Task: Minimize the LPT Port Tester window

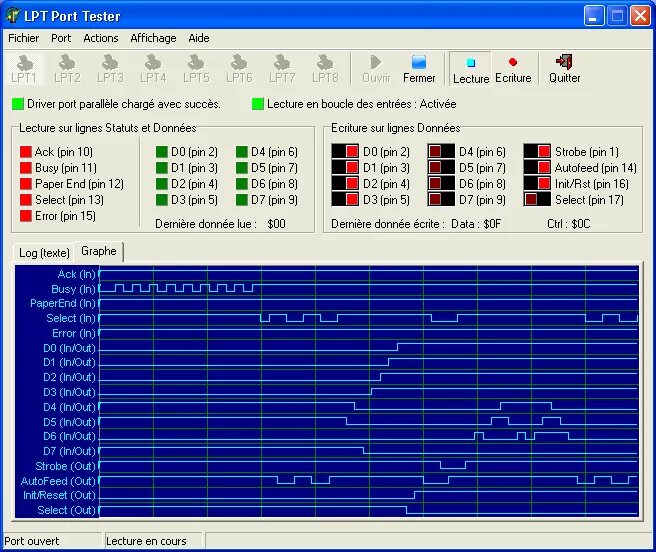Action: (x=594, y=16)
